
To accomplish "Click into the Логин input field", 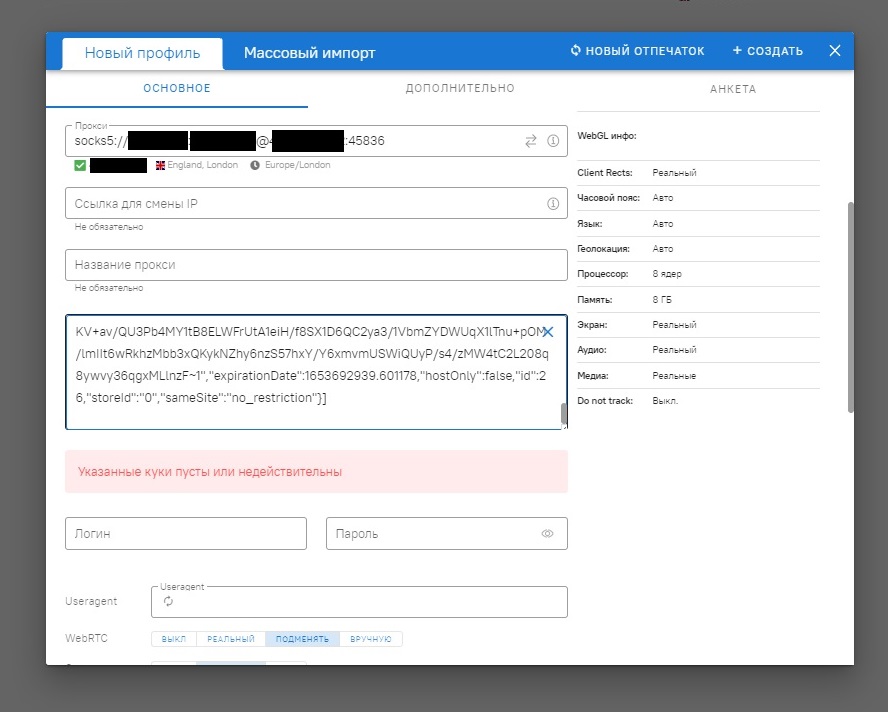I will click(185, 534).
